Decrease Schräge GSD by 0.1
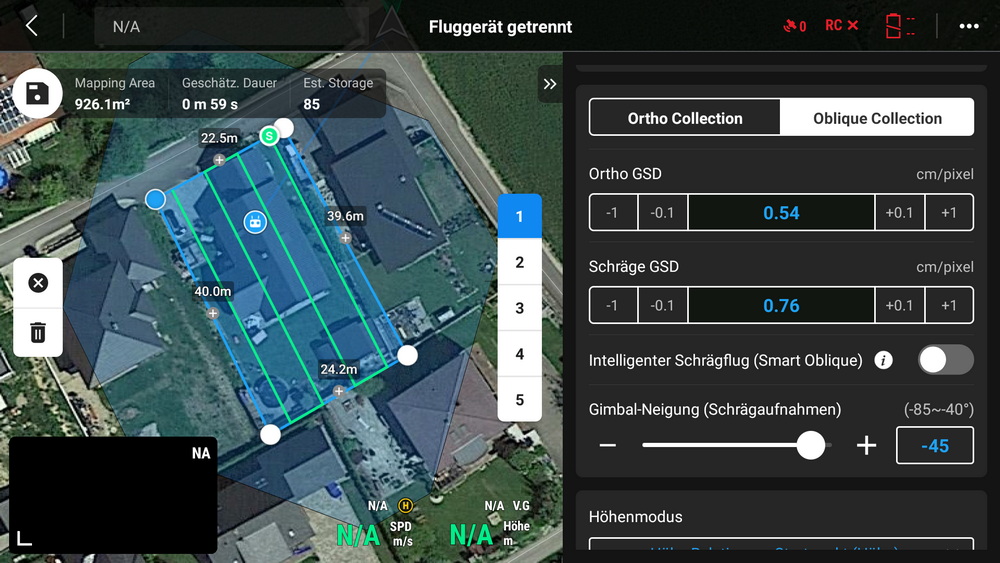 tap(663, 305)
